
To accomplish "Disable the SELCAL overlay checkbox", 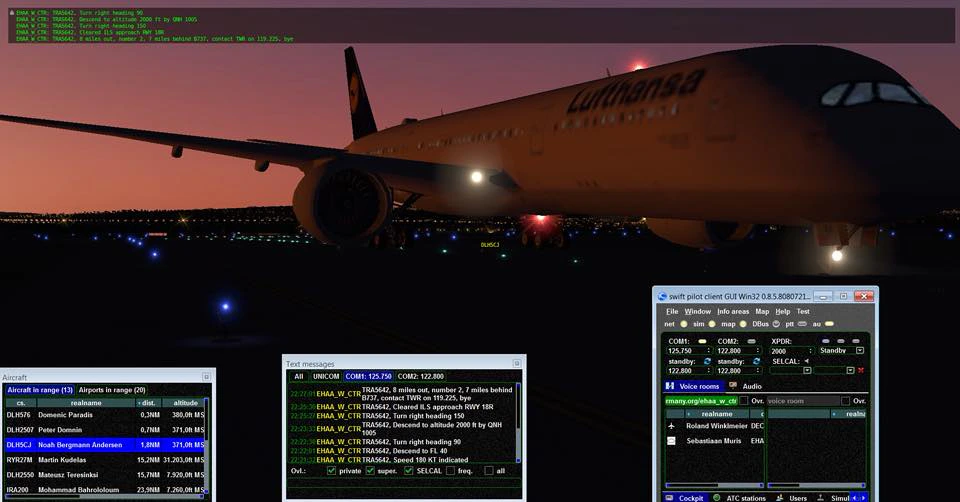I will [x=408, y=470].
